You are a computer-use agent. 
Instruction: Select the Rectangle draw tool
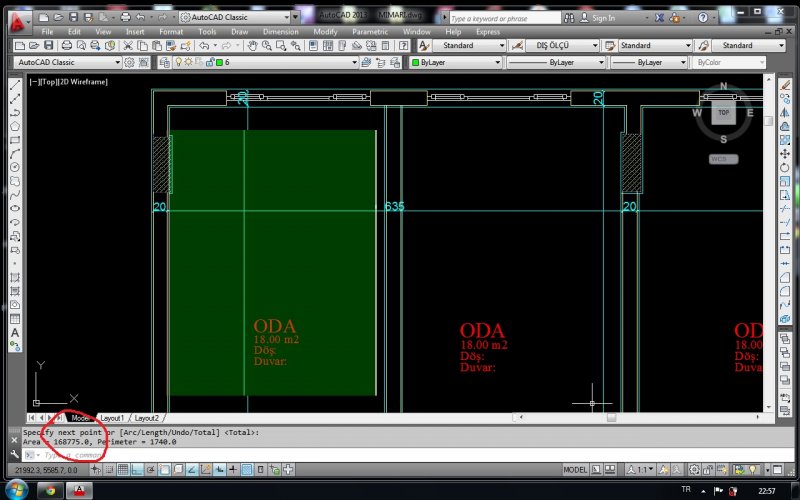click(15, 140)
